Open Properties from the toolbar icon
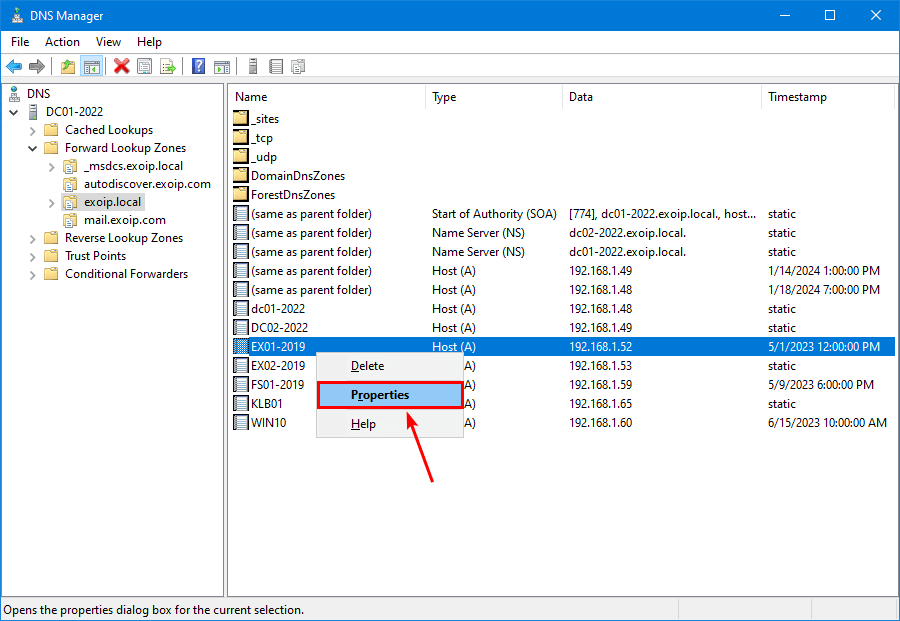The width and height of the screenshot is (900, 621). pos(145,67)
